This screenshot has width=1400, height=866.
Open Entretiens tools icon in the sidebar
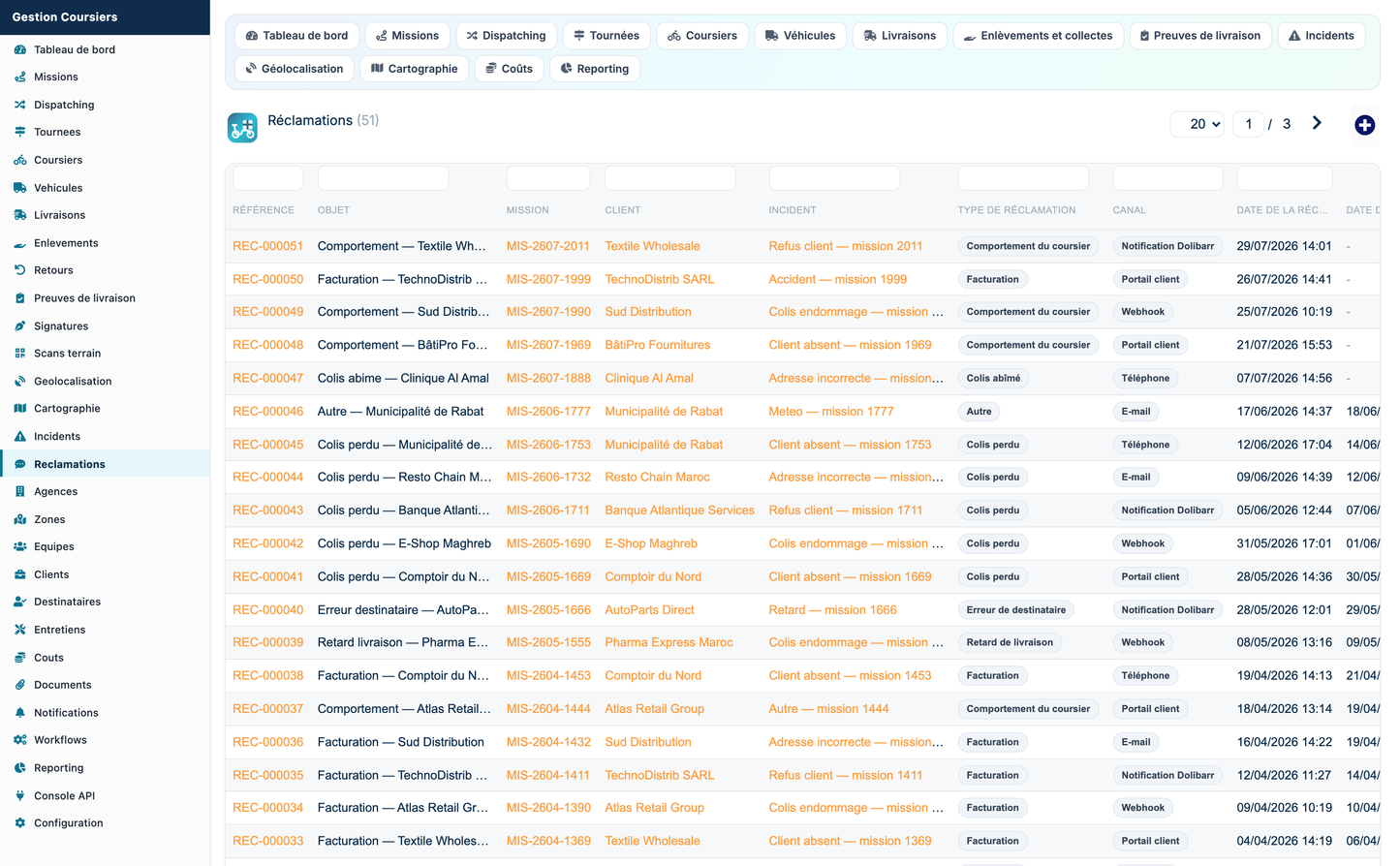click(20, 630)
